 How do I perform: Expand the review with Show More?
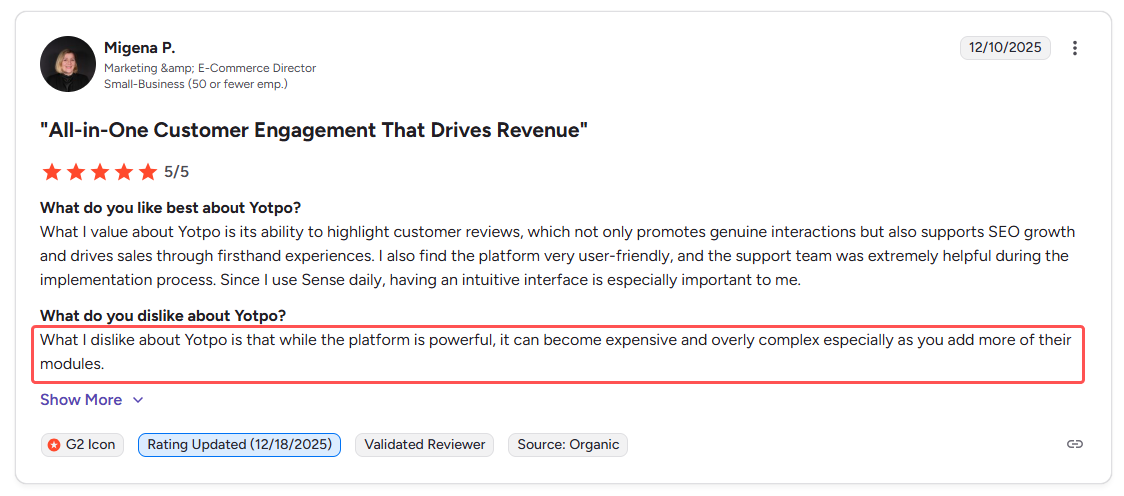(x=92, y=399)
